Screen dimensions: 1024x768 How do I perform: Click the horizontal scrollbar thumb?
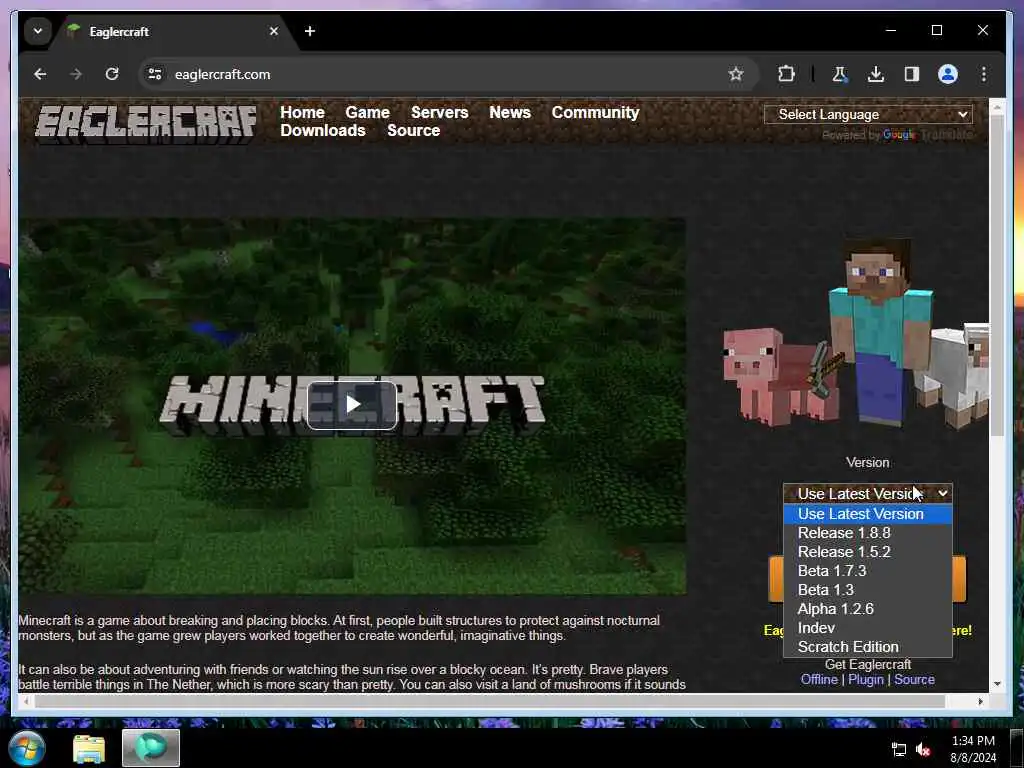point(489,701)
